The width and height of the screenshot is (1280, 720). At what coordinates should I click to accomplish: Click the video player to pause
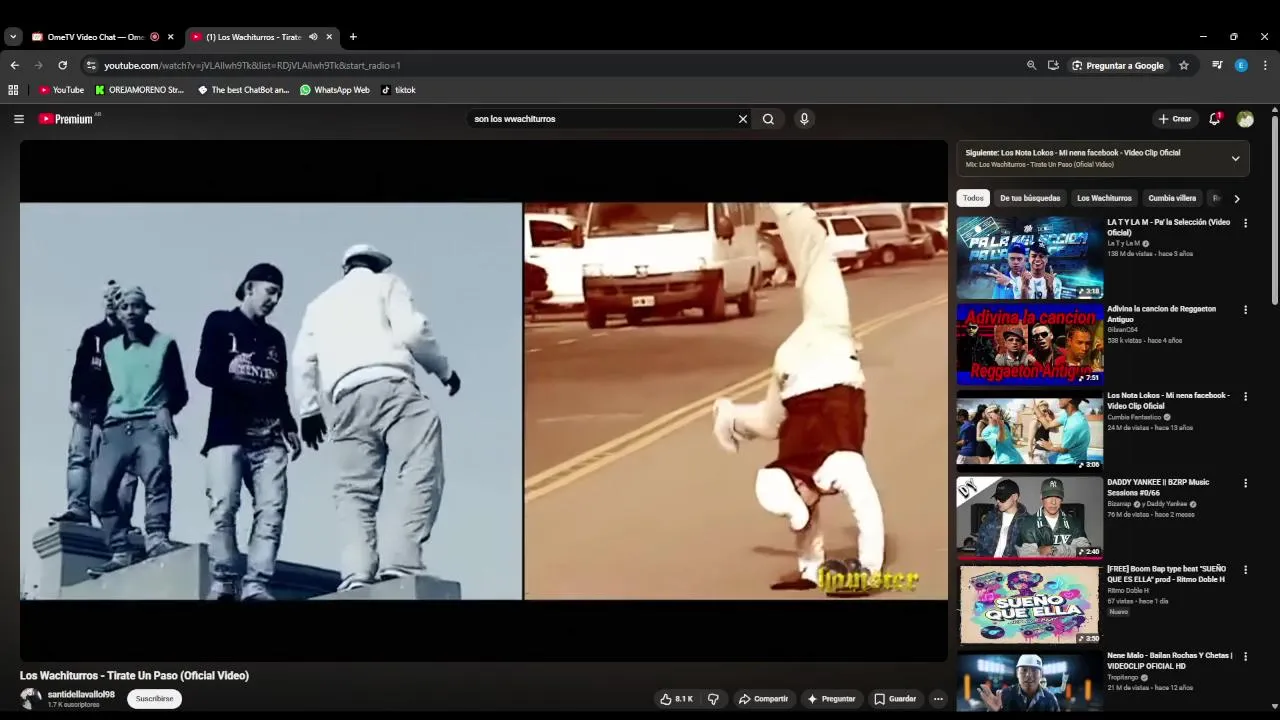(484, 400)
